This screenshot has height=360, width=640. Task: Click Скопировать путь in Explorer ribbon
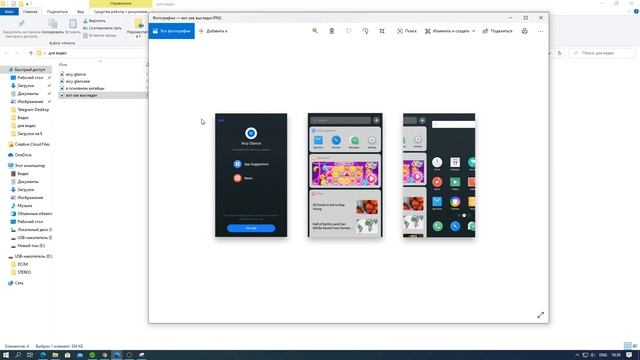tap(102, 28)
